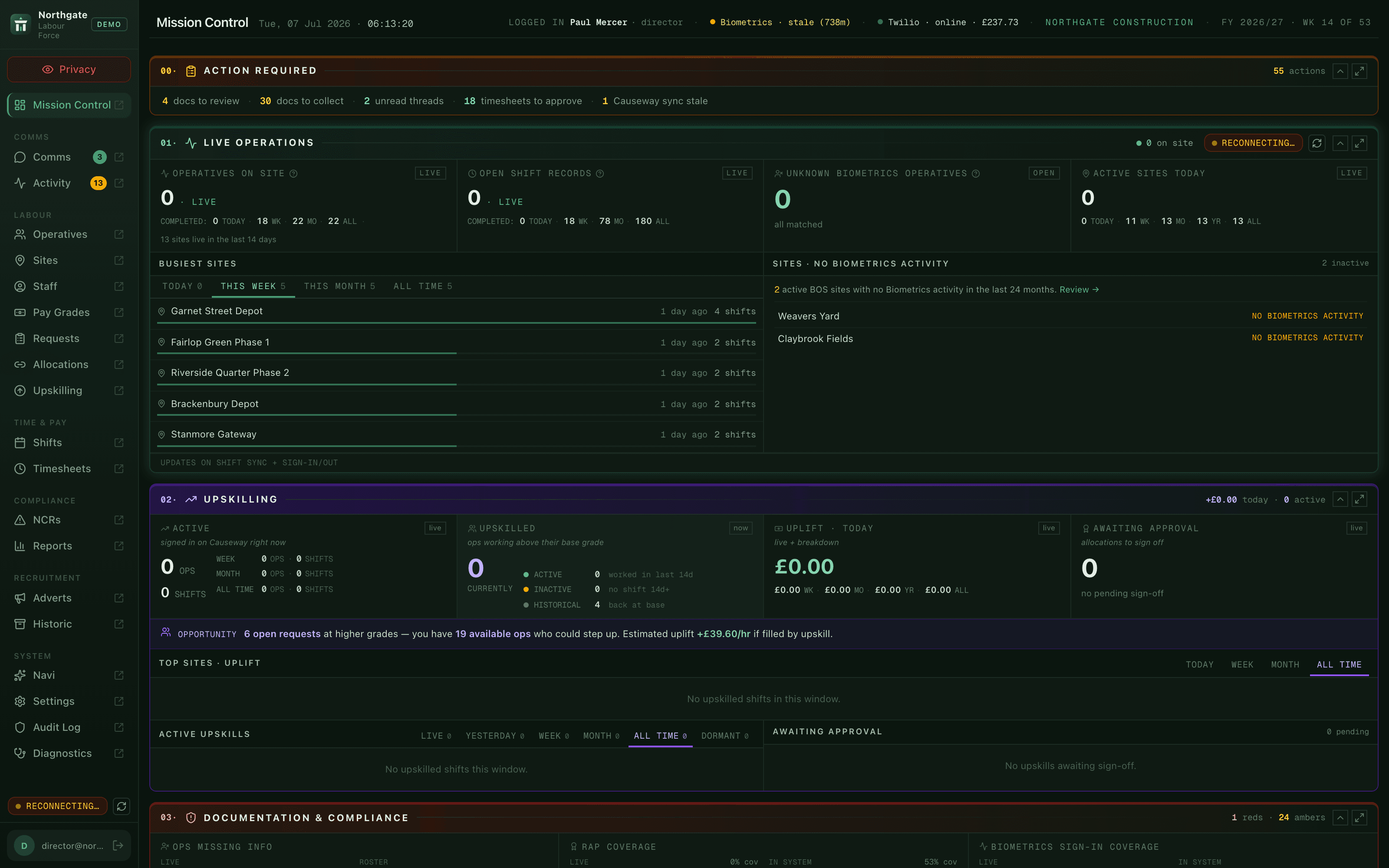
Task: Open Activity pop-out icon
Action: click(119, 183)
